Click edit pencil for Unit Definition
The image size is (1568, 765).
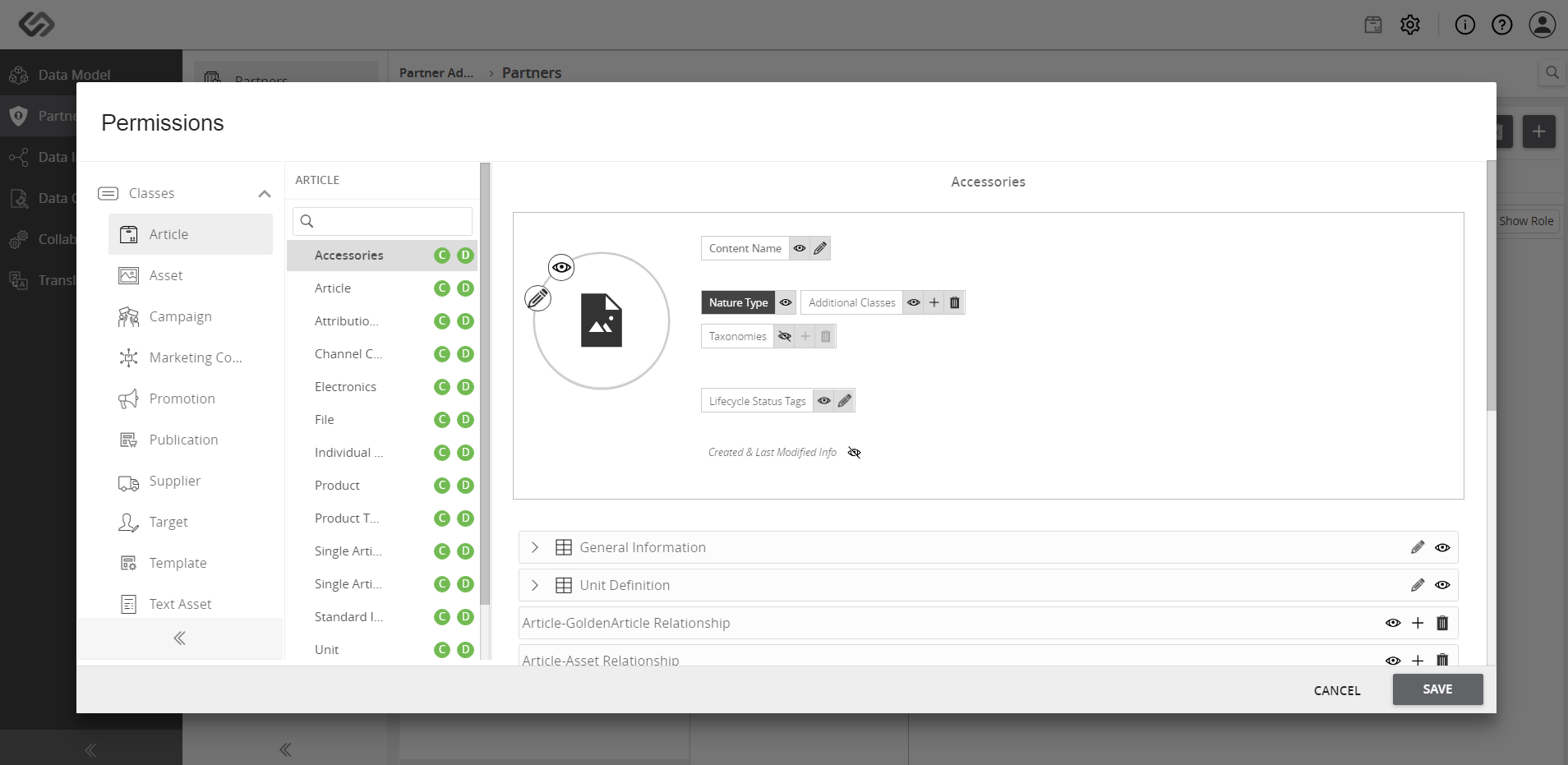point(1418,585)
